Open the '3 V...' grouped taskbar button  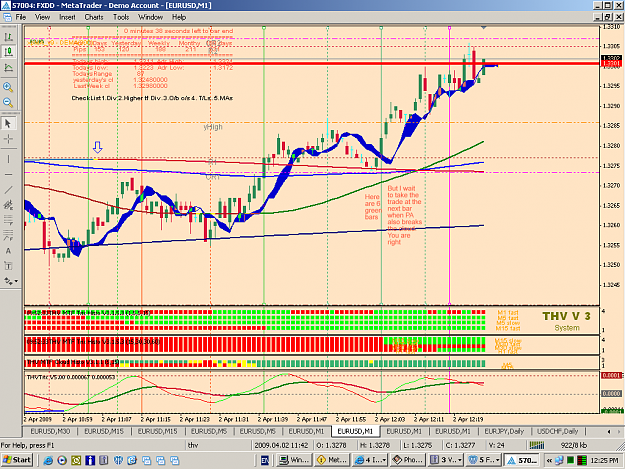coord(445,460)
